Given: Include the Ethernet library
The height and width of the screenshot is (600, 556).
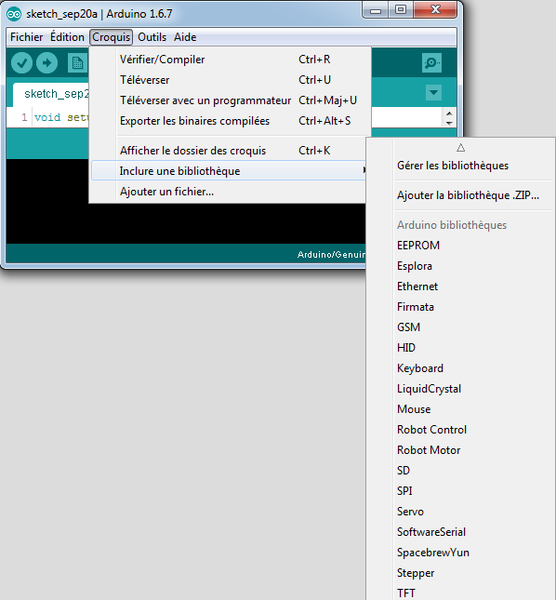Looking at the screenshot, I should click(x=461, y=286).
